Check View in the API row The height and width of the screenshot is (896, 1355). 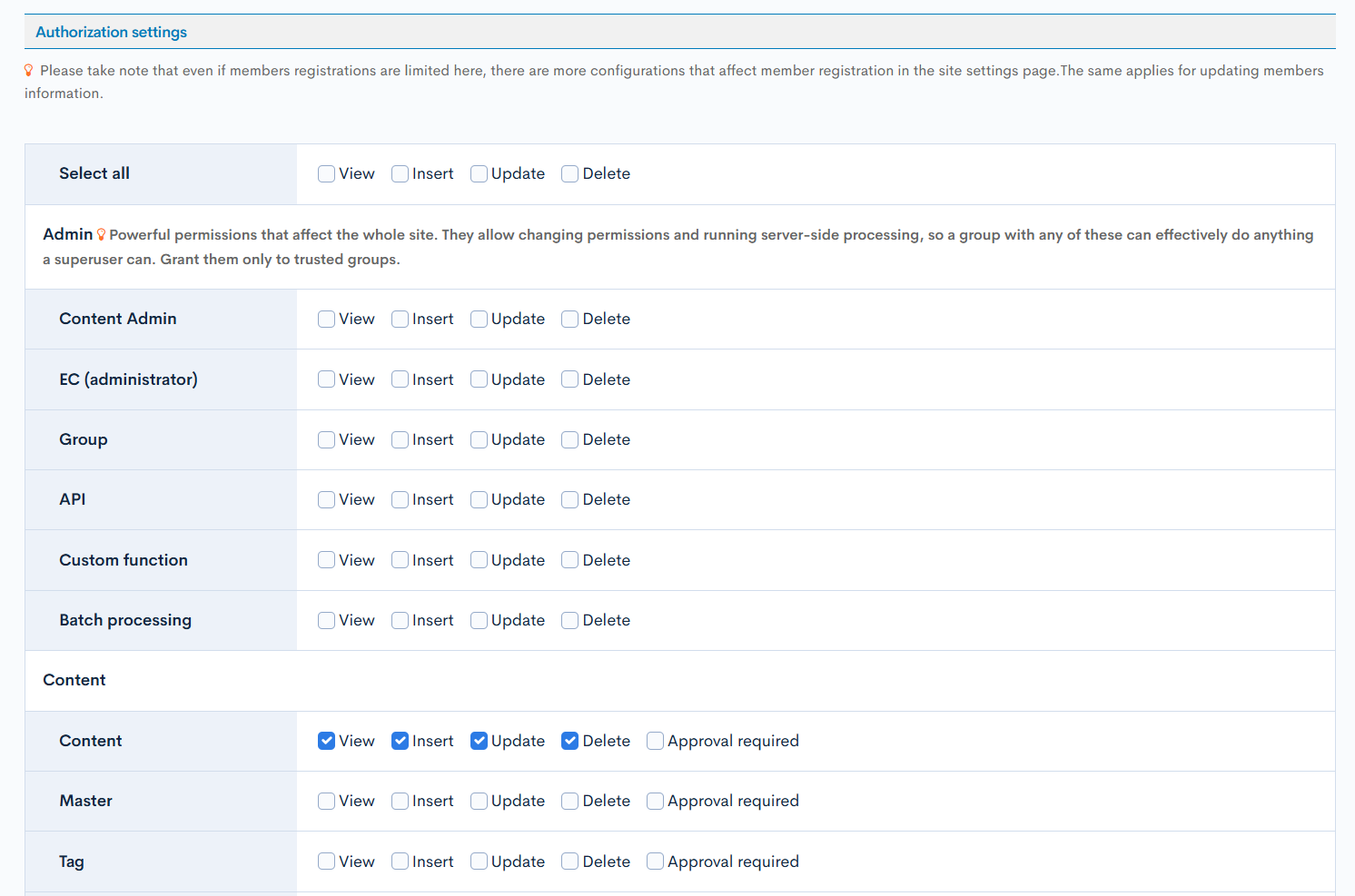click(x=326, y=499)
